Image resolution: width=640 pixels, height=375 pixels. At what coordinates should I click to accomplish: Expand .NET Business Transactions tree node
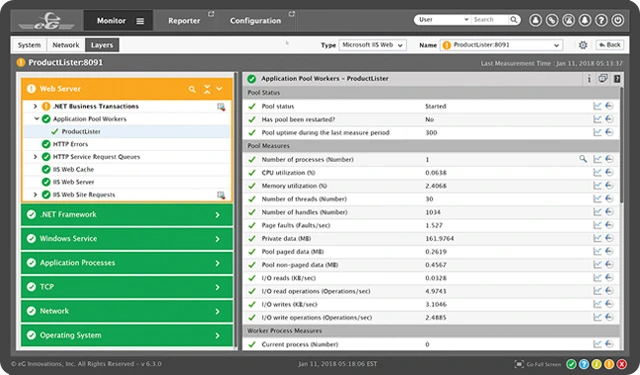pos(35,106)
